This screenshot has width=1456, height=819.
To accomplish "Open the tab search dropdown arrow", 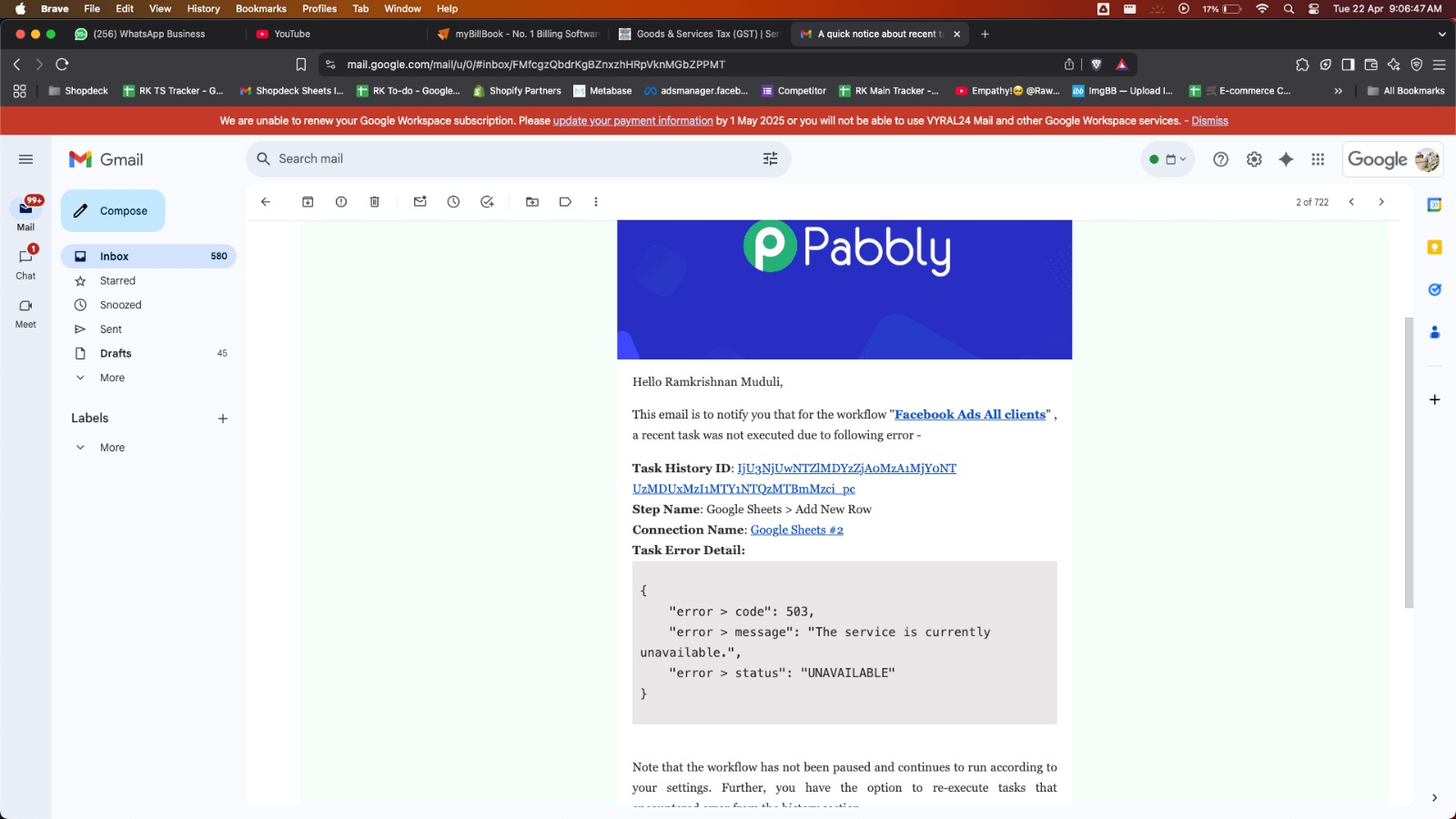I will coord(1441,35).
